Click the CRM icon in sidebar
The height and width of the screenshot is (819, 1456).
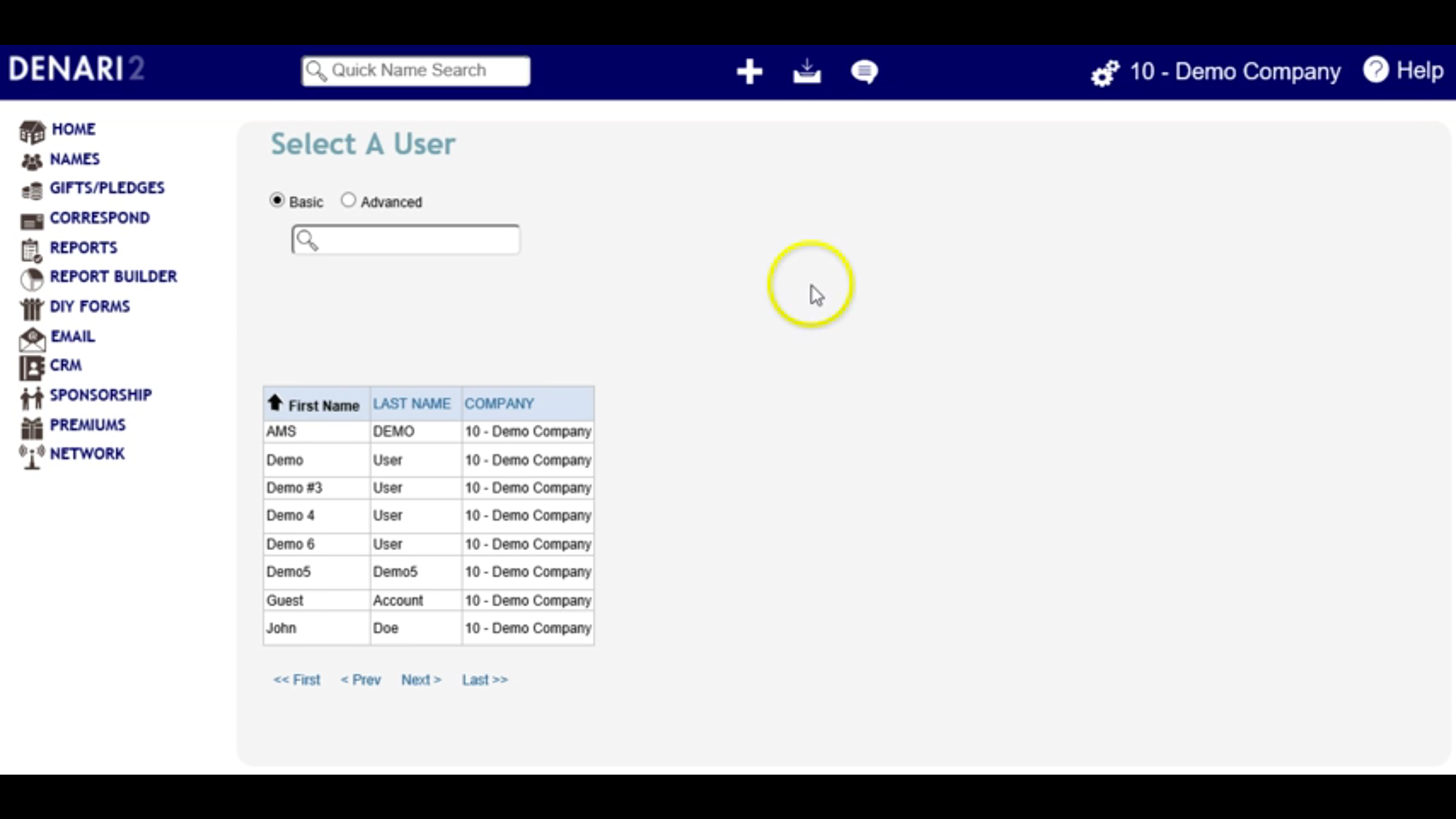pyautogui.click(x=32, y=367)
